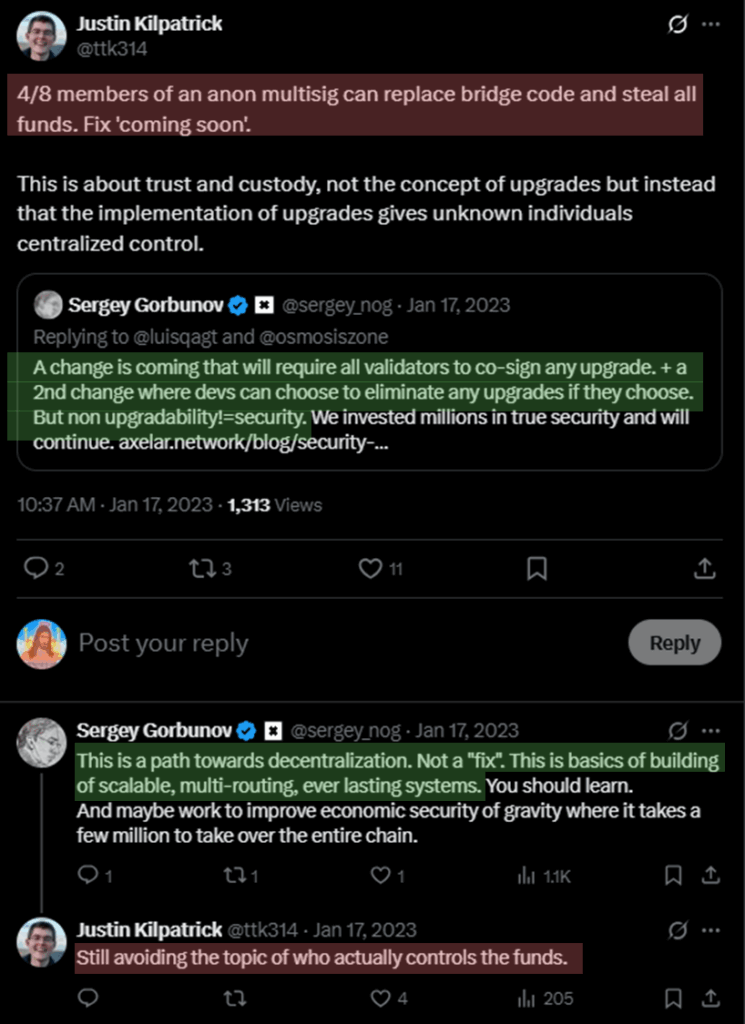
Task: Open more options on Justin's last reply
Action: tap(710, 930)
